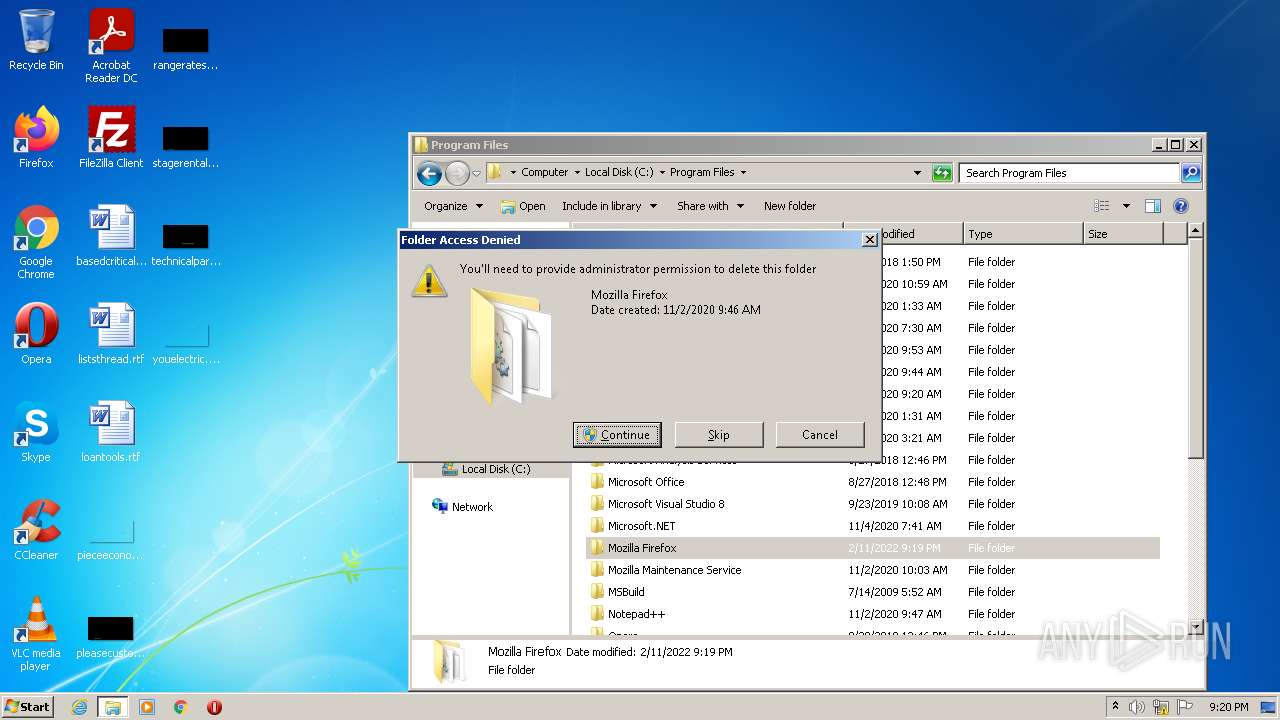Sort by the Type column header
Image resolution: width=1280 pixels, height=720 pixels.
(1023, 234)
